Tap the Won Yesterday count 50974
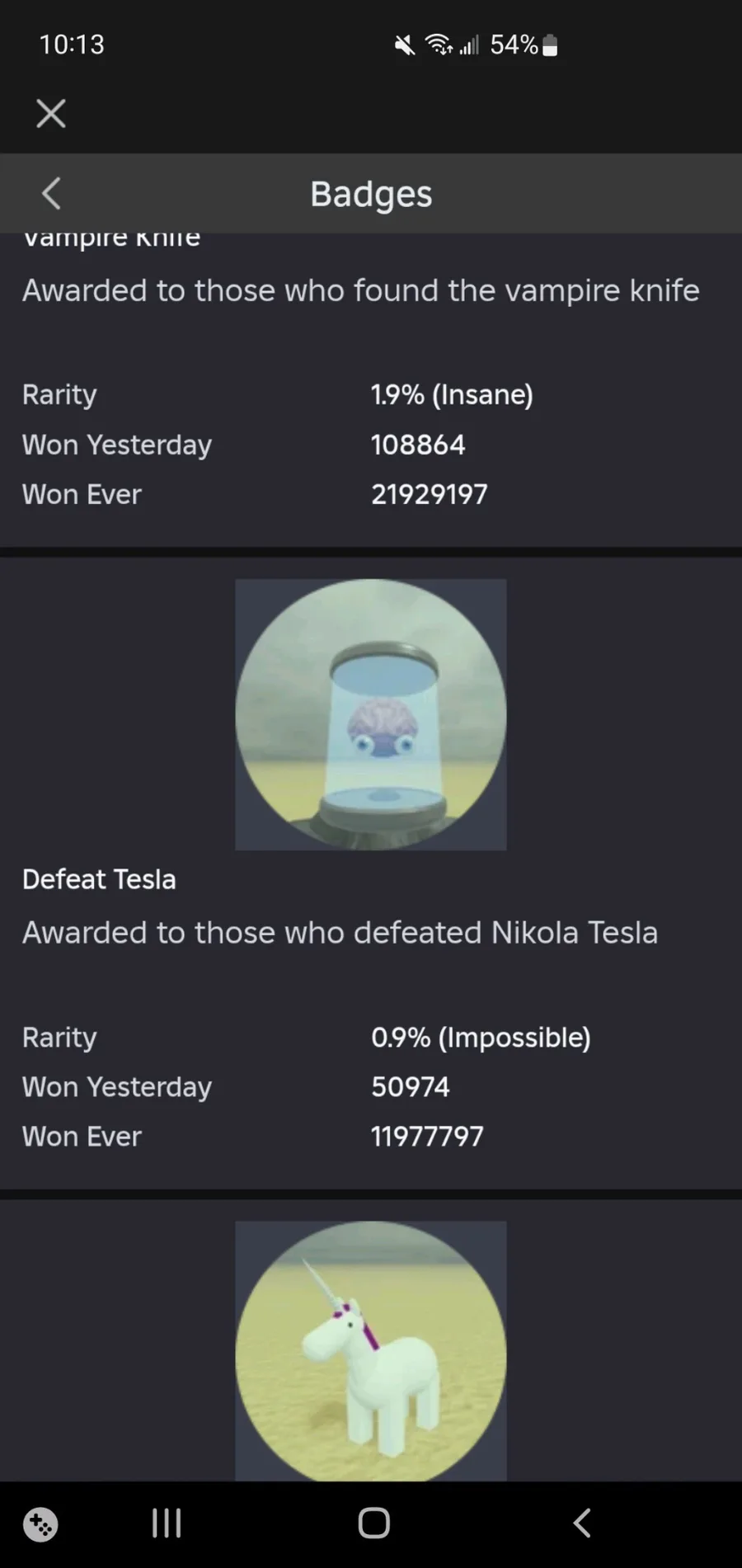The width and height of the screenshot is (742, 1568). 411,1086
